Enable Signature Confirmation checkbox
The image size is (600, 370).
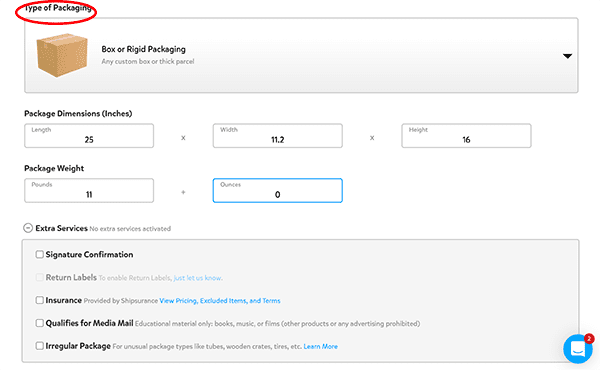tap(39, 254)
